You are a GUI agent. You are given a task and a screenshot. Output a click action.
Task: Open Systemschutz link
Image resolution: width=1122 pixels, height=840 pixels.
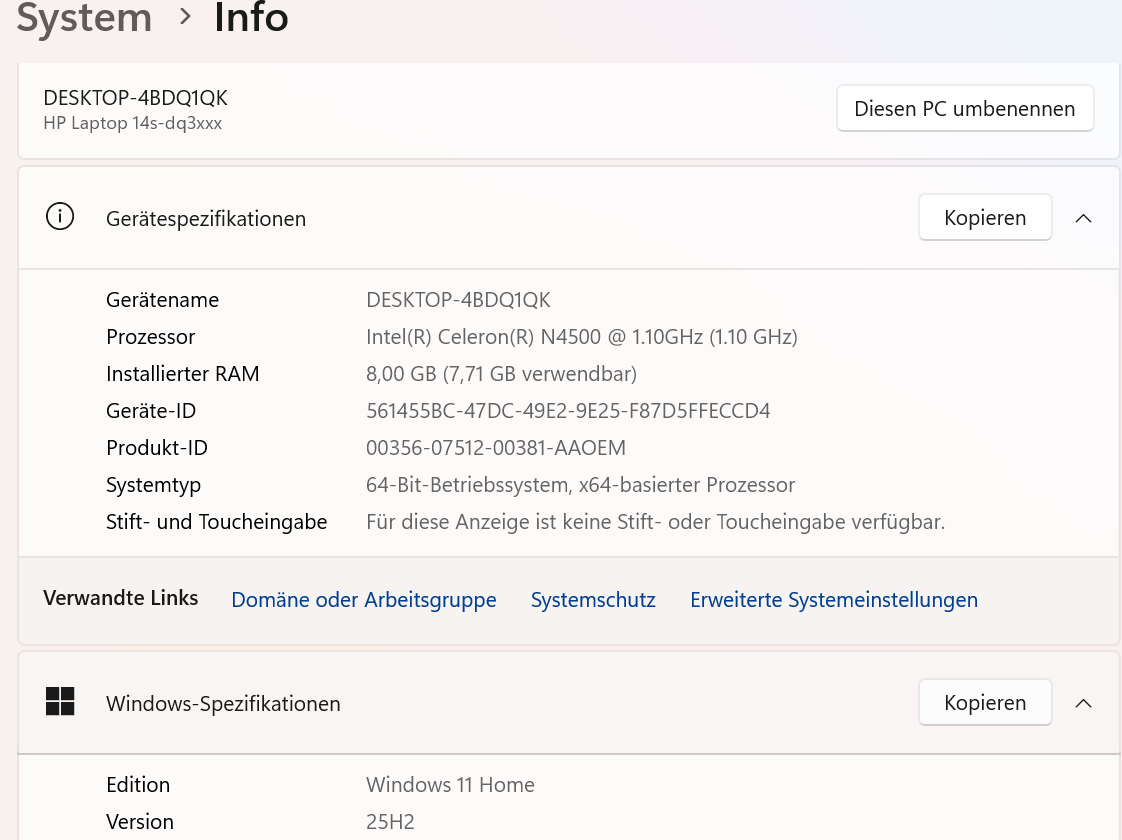593,600
